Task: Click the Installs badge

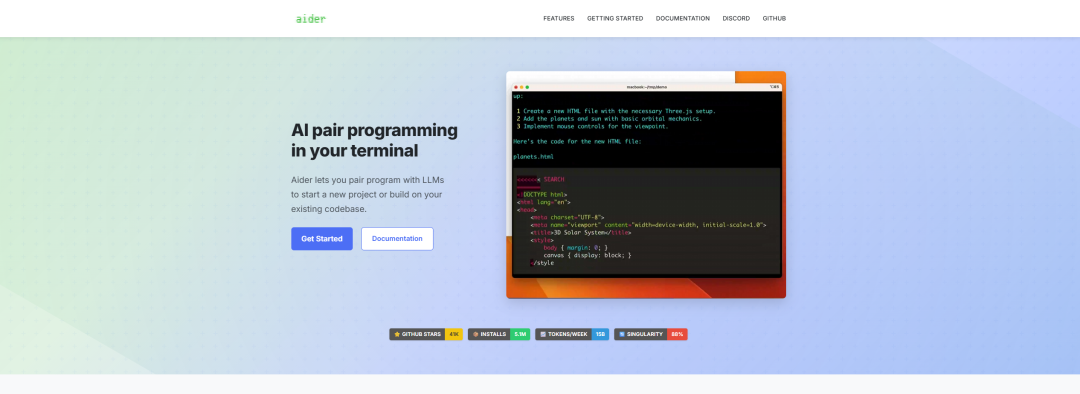Action: tap(499, 334)
